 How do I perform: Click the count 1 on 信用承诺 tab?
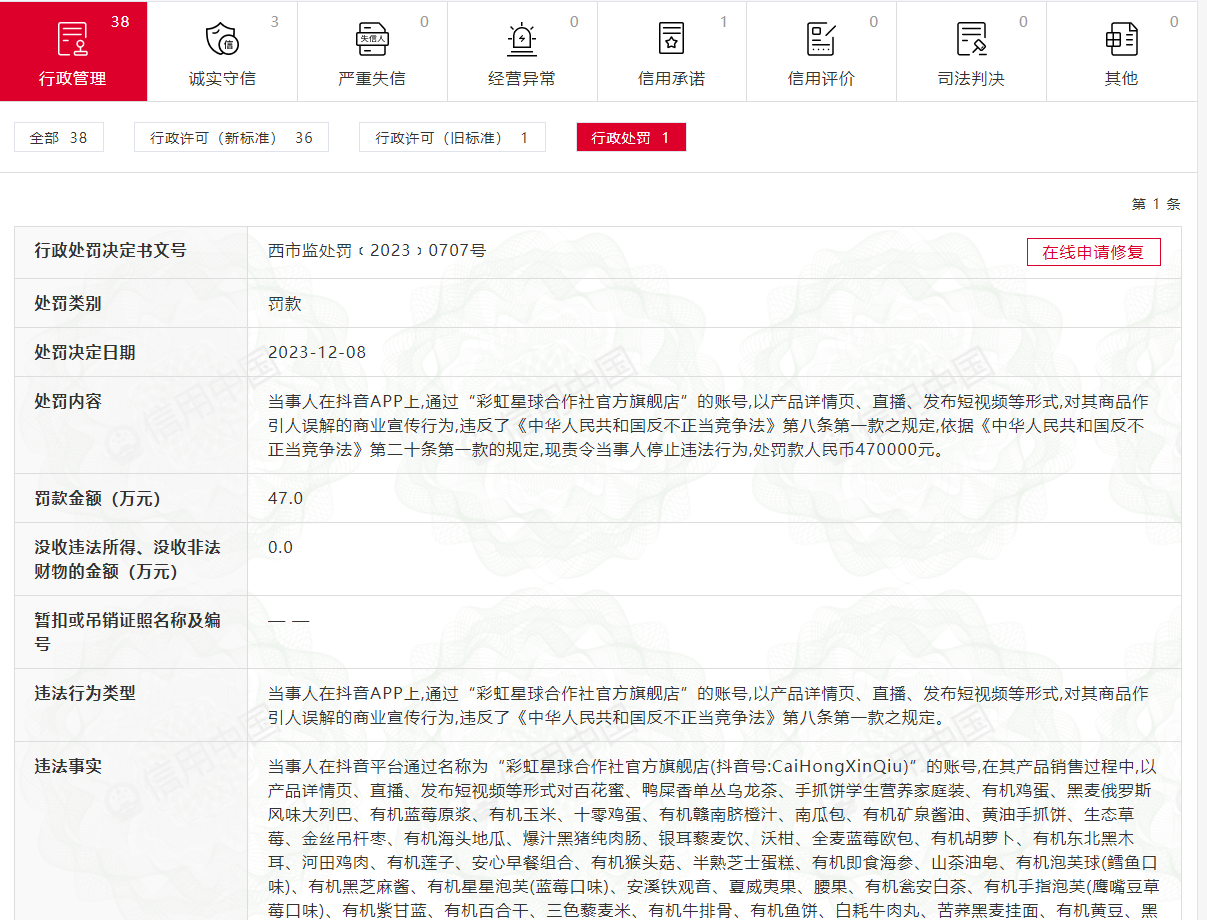[724, 21]
